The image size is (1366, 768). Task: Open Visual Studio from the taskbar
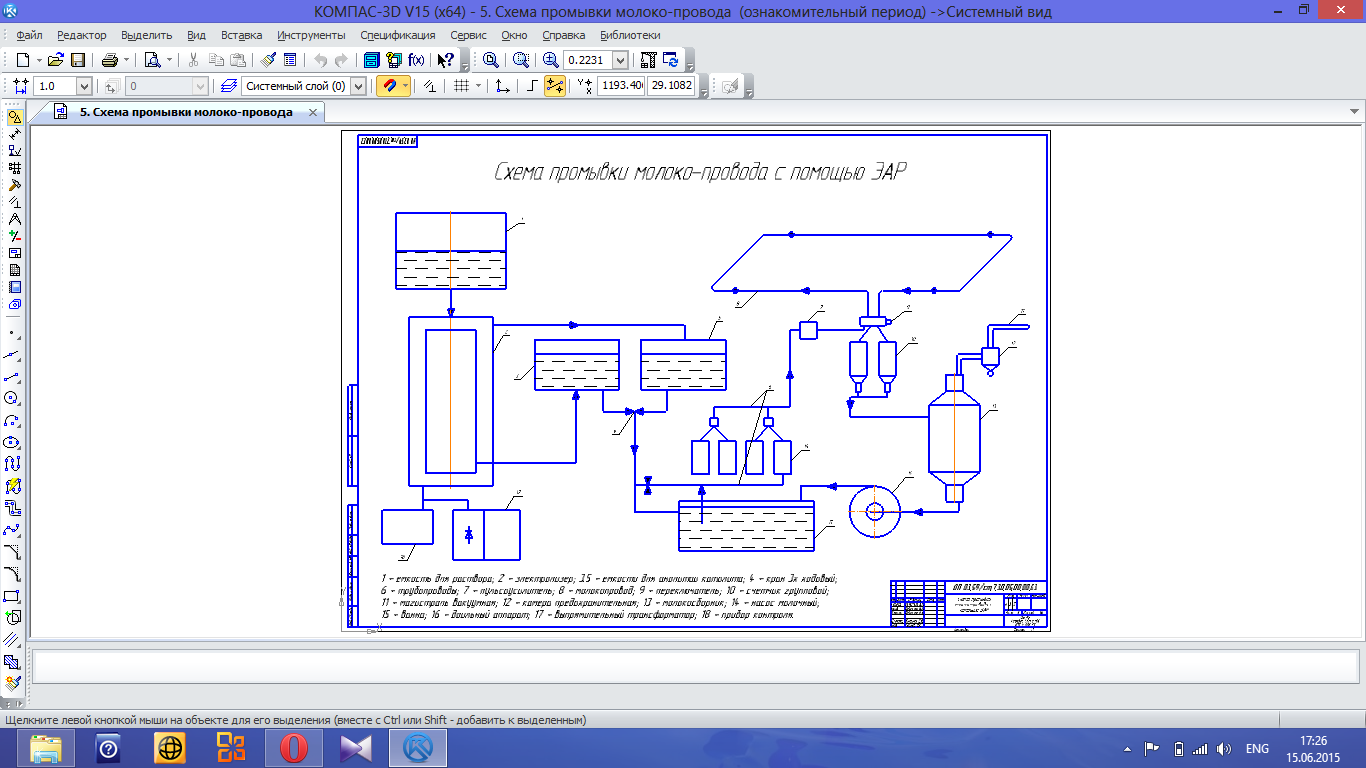355,748
